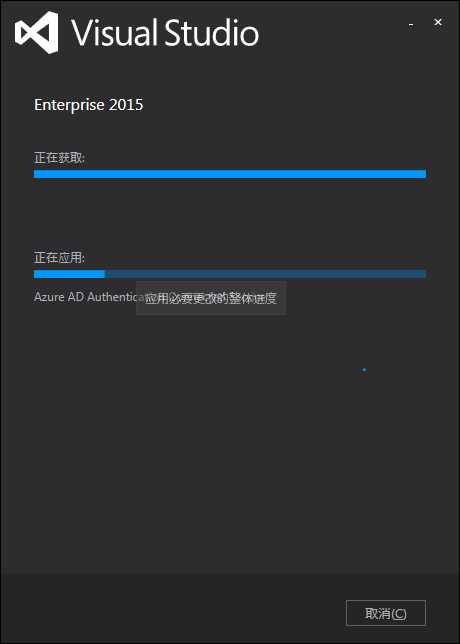This screenshot has width=460, height=644.
Task: Click the word Visual in the header
Action: (116, 33)
